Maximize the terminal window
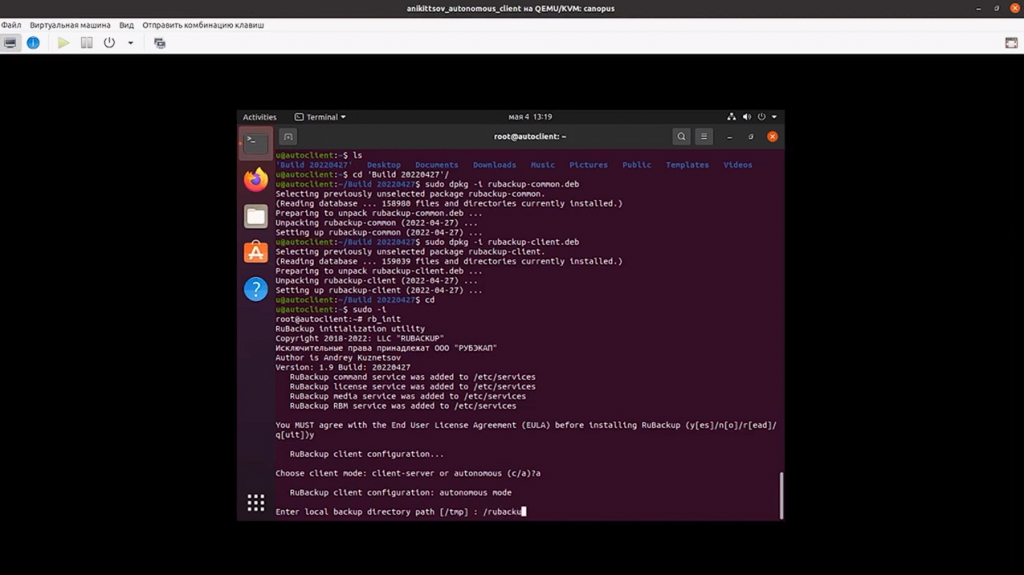 750,137
